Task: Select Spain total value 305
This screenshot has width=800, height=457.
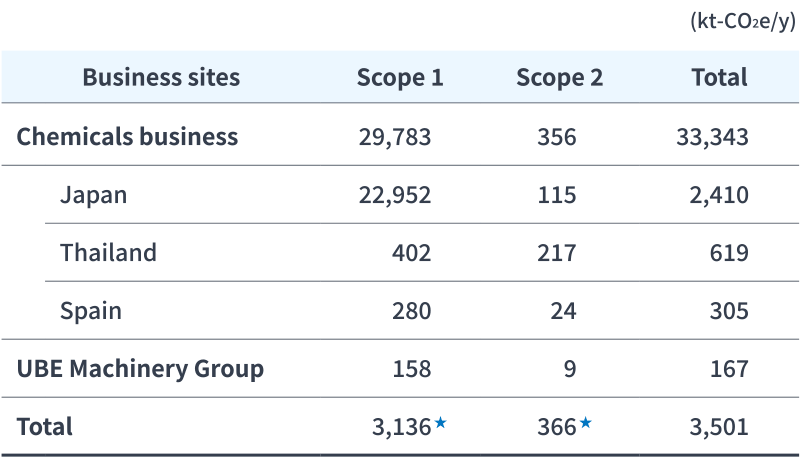Action: (x=729, y=311)
